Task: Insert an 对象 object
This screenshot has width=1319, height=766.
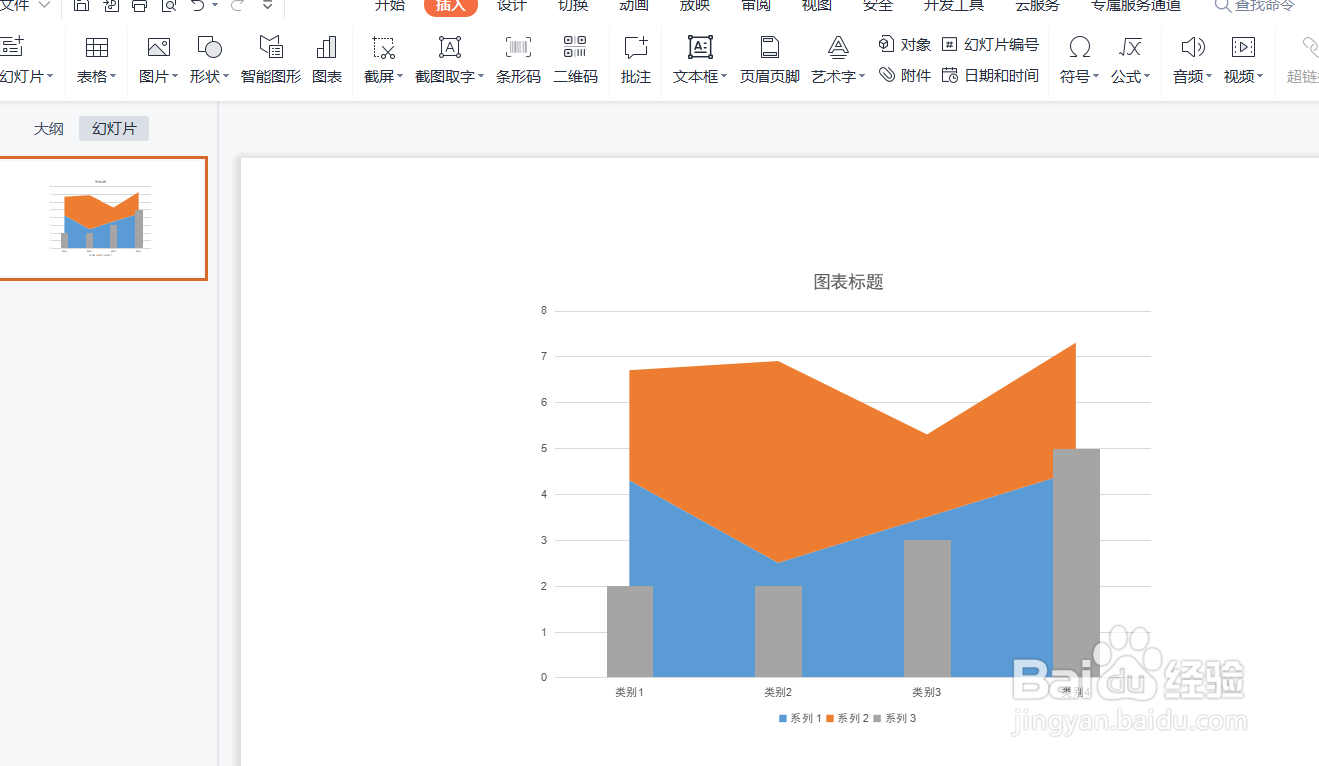Action: [x=904, y=44]
